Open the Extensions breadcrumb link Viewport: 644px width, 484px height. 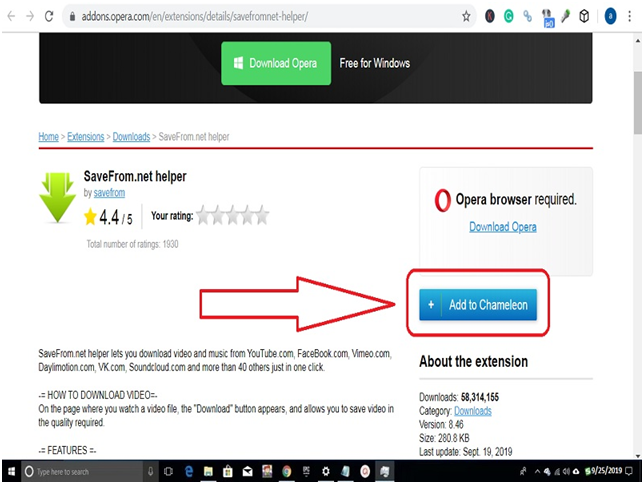click(85, 136)
